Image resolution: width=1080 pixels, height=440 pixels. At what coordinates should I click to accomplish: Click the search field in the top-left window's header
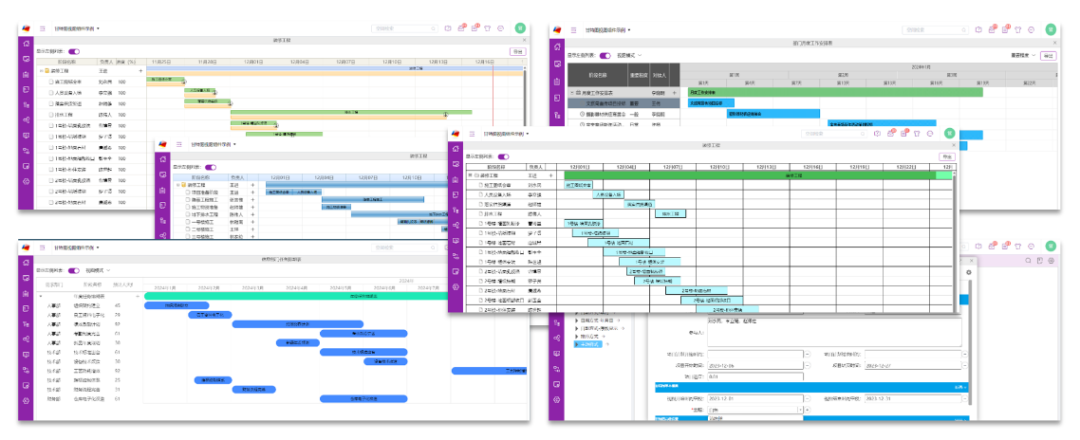404,29
